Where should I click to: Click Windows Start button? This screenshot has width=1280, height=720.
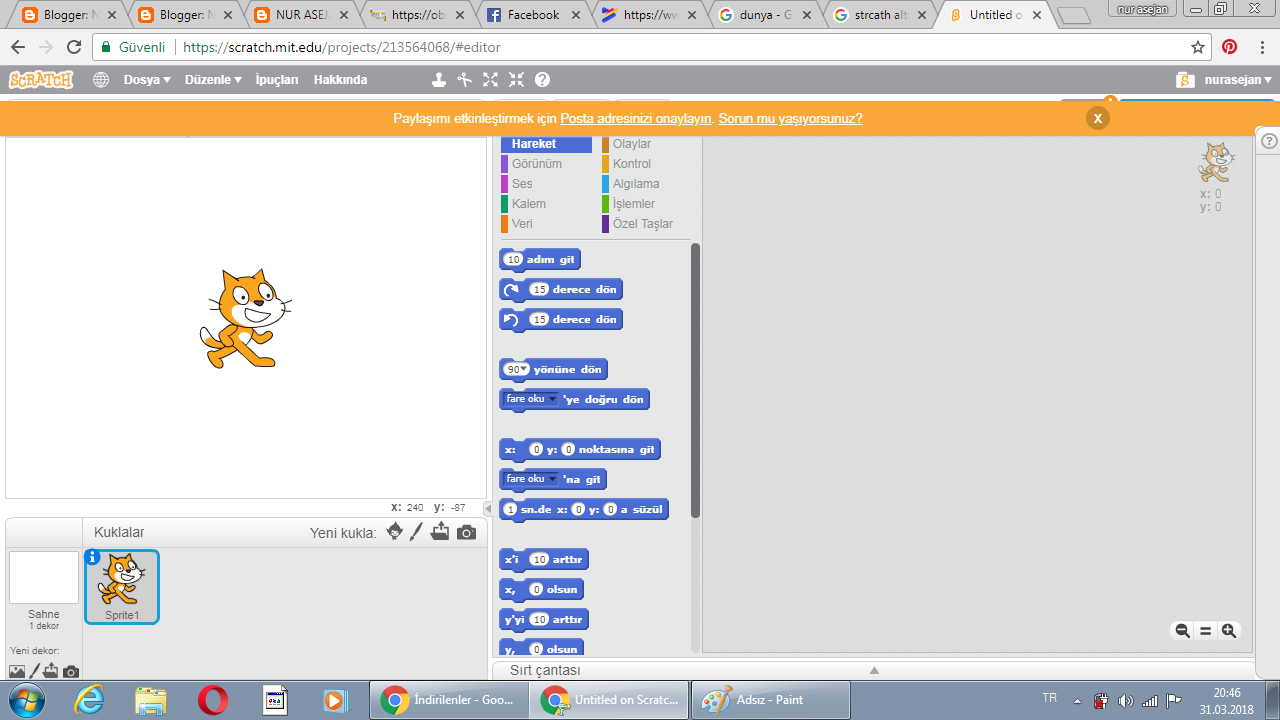(27, 700)
